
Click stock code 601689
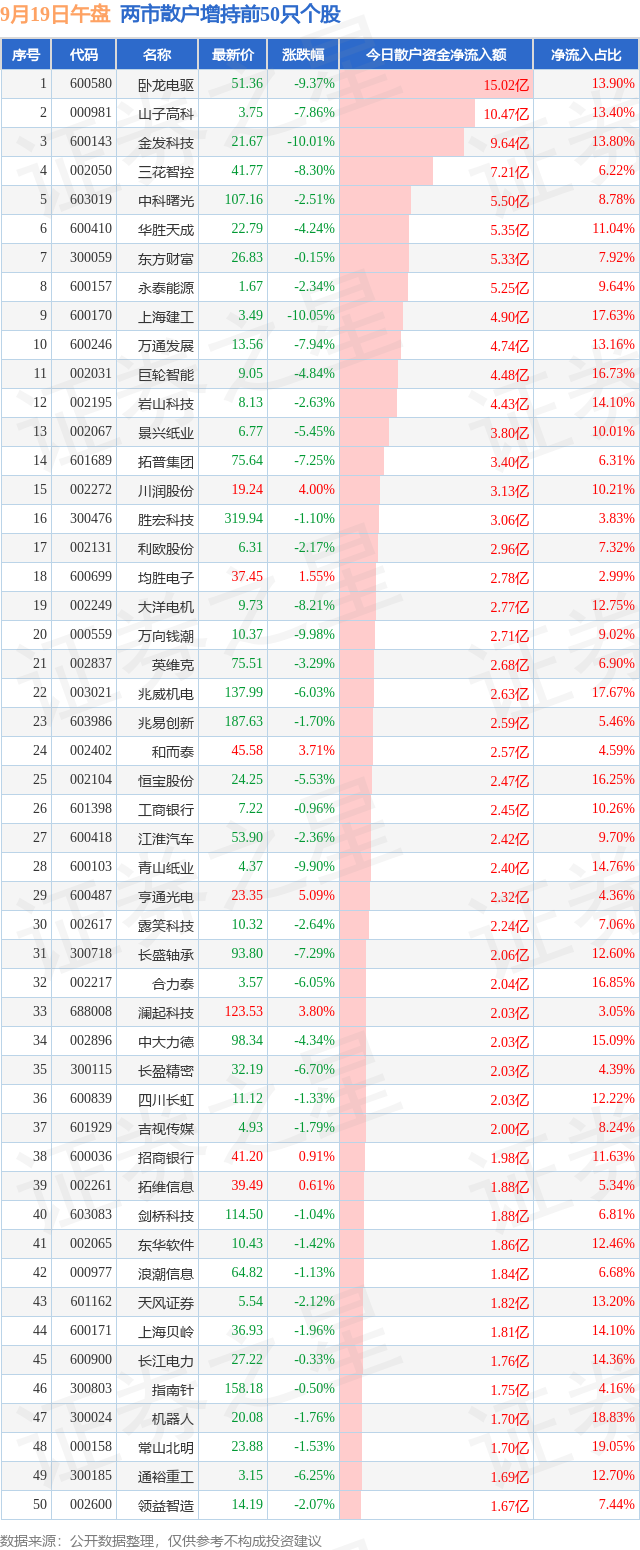coord(91,461)
